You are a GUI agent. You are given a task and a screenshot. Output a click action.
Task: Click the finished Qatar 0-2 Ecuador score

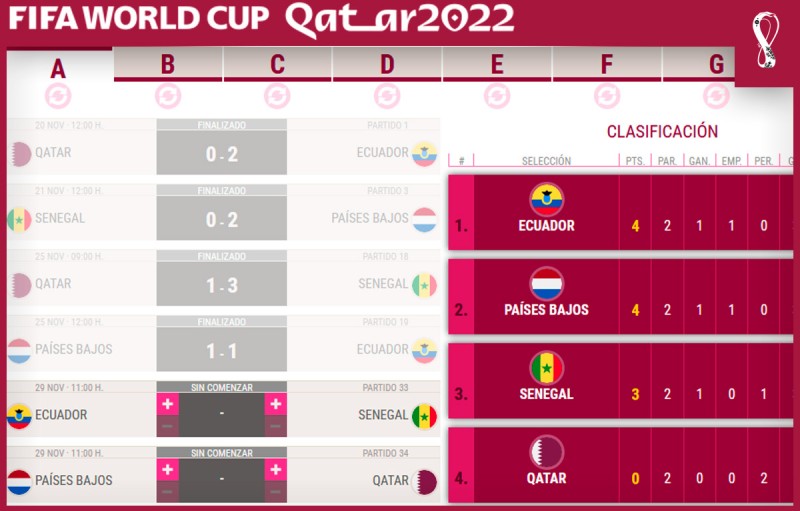pos(221,153)
